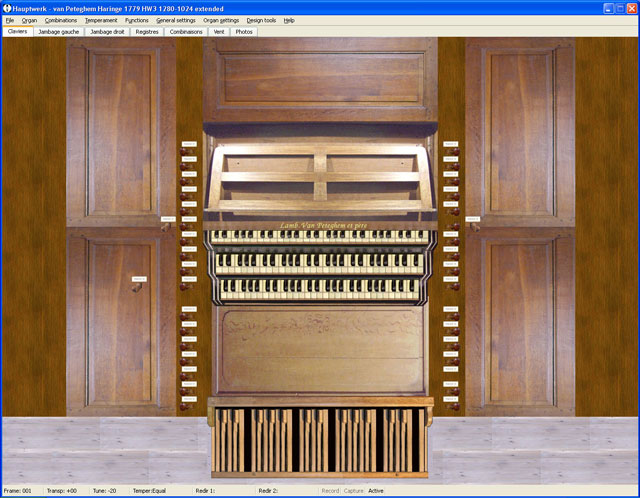This screenshot has width=640, height=498.
Task: Open the Combinations menu
Action: tap(61, 20)
